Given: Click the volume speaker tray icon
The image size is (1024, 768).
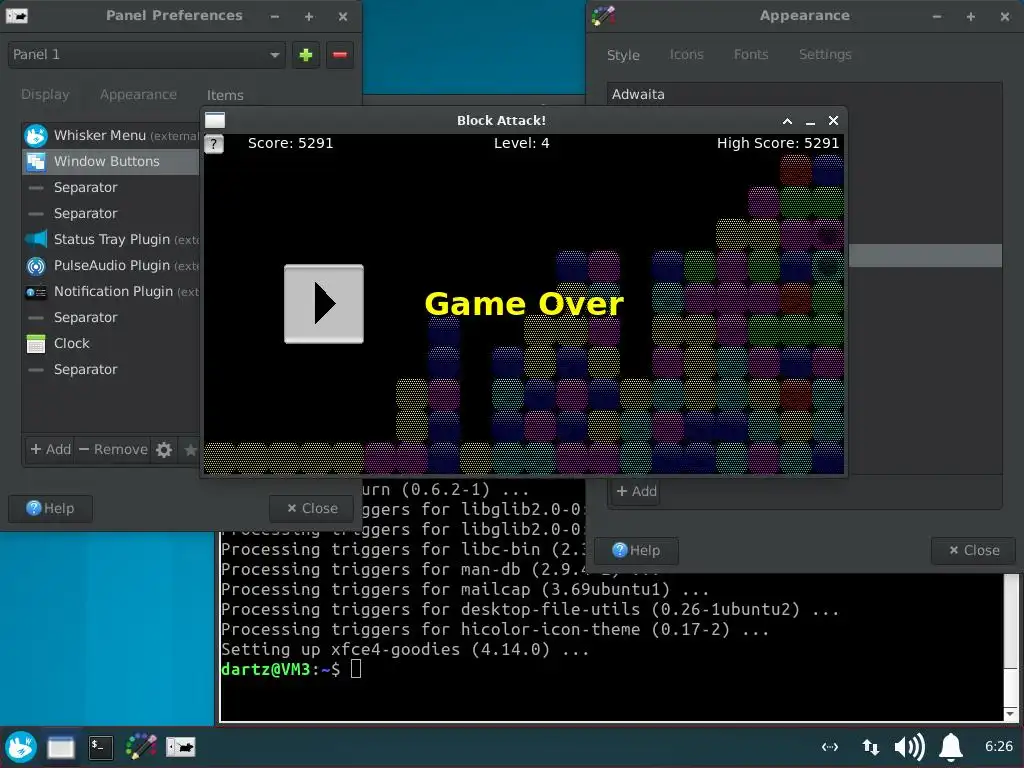Looking at the screenshot, I should click(909, 746).
